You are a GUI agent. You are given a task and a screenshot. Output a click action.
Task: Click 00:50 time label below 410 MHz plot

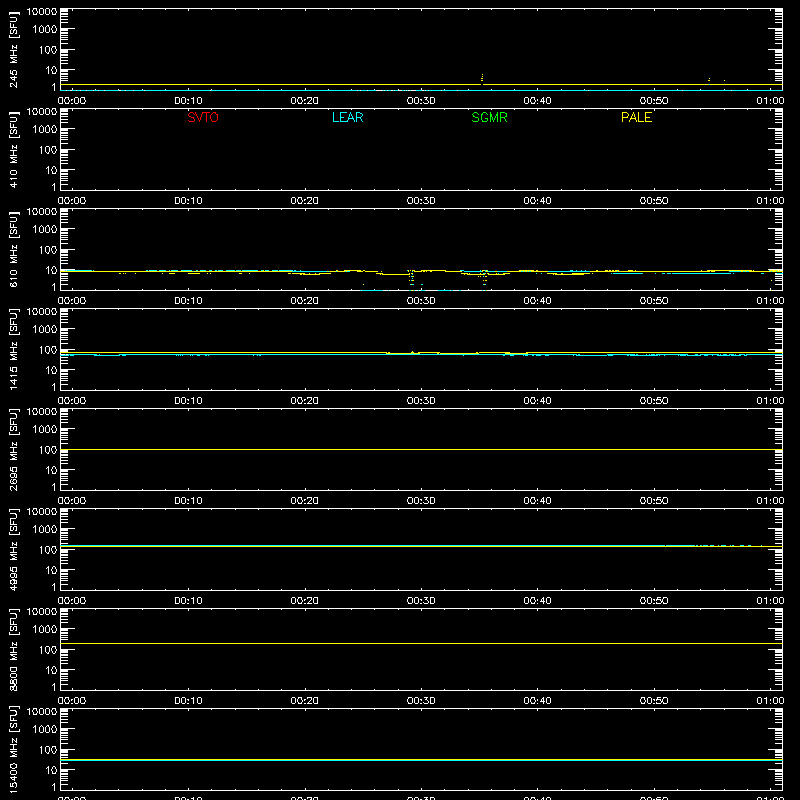pos(654,201)
